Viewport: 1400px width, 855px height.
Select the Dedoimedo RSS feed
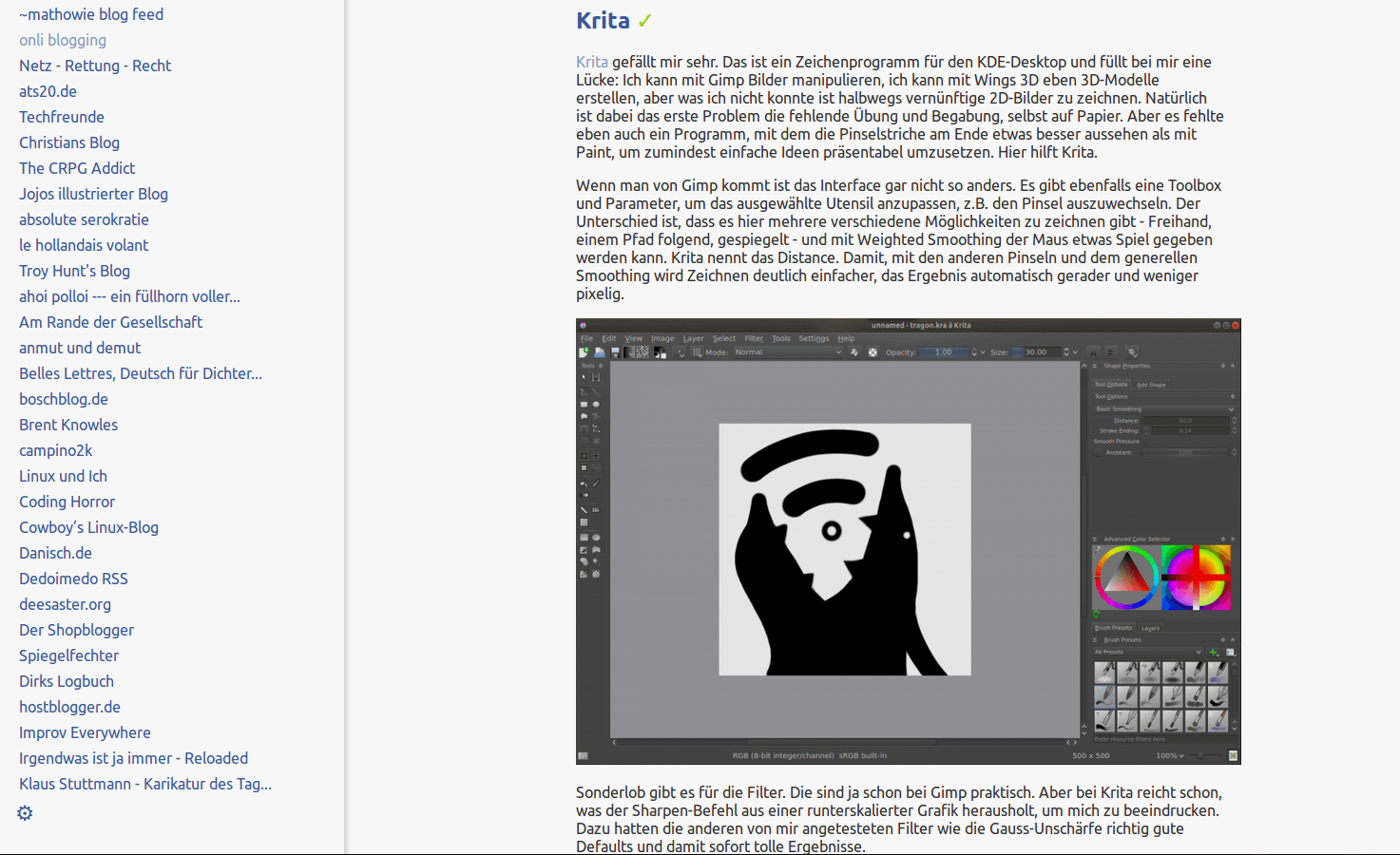tap(73, 579)
